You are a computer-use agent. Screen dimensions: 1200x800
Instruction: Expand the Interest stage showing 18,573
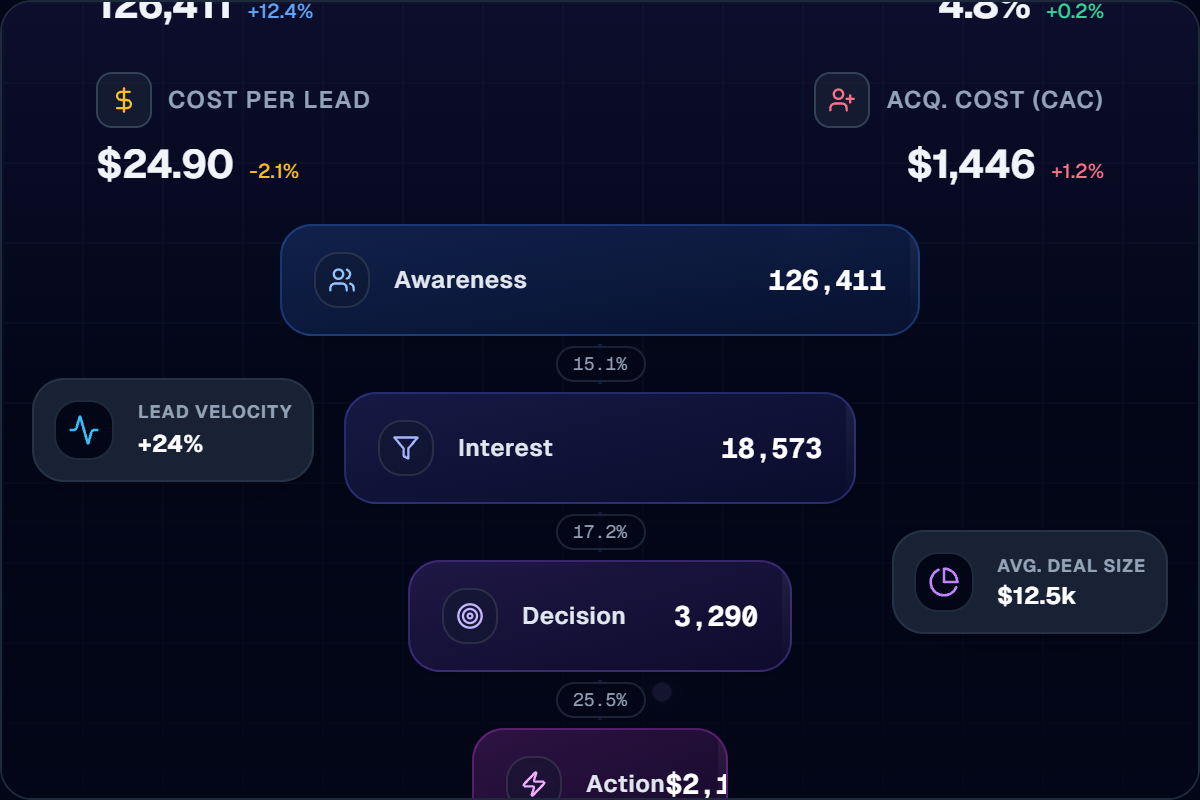[x=600, y=448]
